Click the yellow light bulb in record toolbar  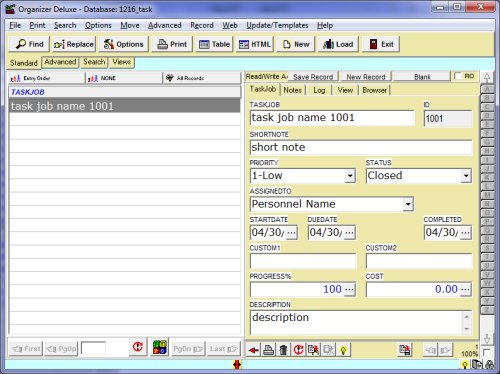pos(343,350)
